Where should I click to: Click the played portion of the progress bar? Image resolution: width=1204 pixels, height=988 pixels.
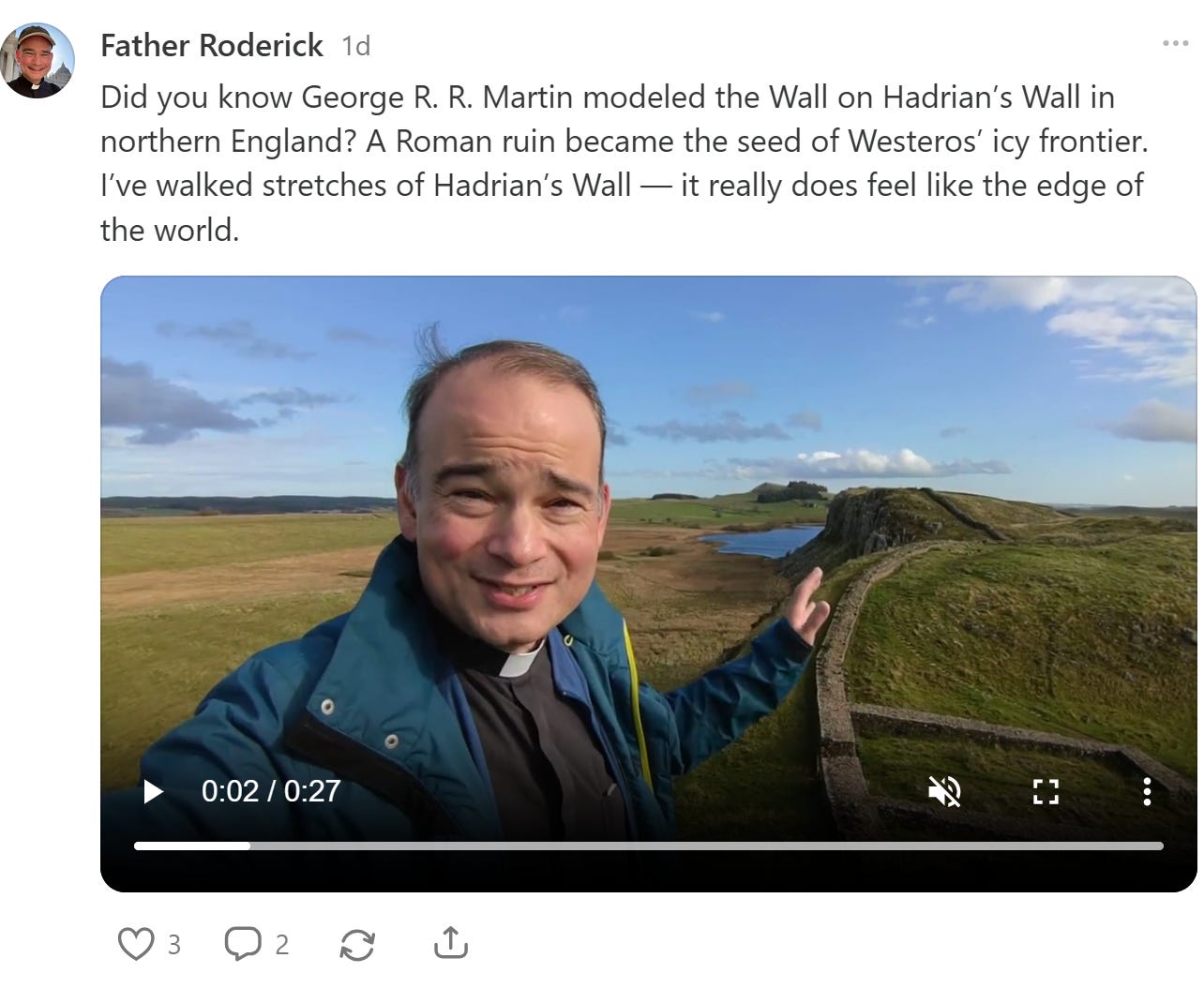coord(192,846)
